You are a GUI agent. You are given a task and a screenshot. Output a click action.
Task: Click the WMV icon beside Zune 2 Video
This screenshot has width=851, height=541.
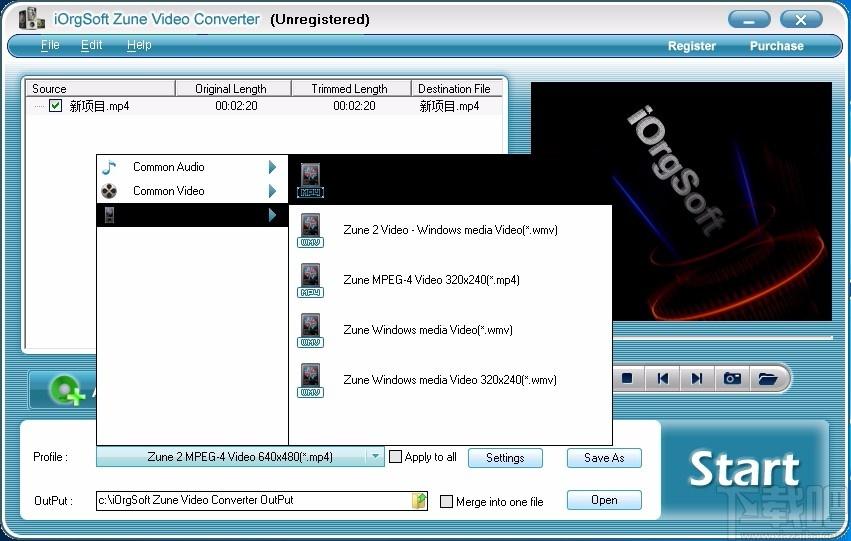(x=310, y=231)
